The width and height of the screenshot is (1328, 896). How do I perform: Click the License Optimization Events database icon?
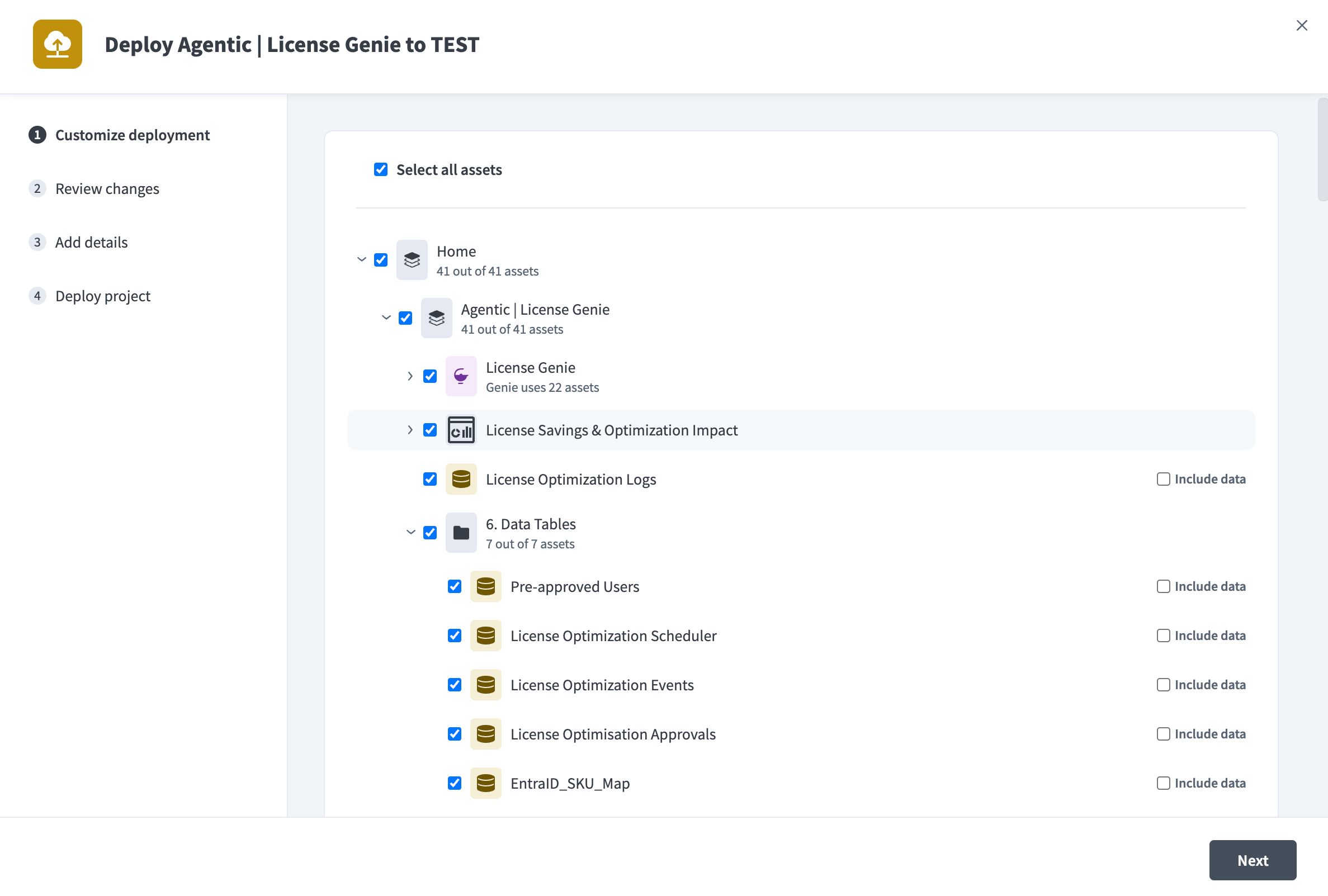[x=485, y=685]
